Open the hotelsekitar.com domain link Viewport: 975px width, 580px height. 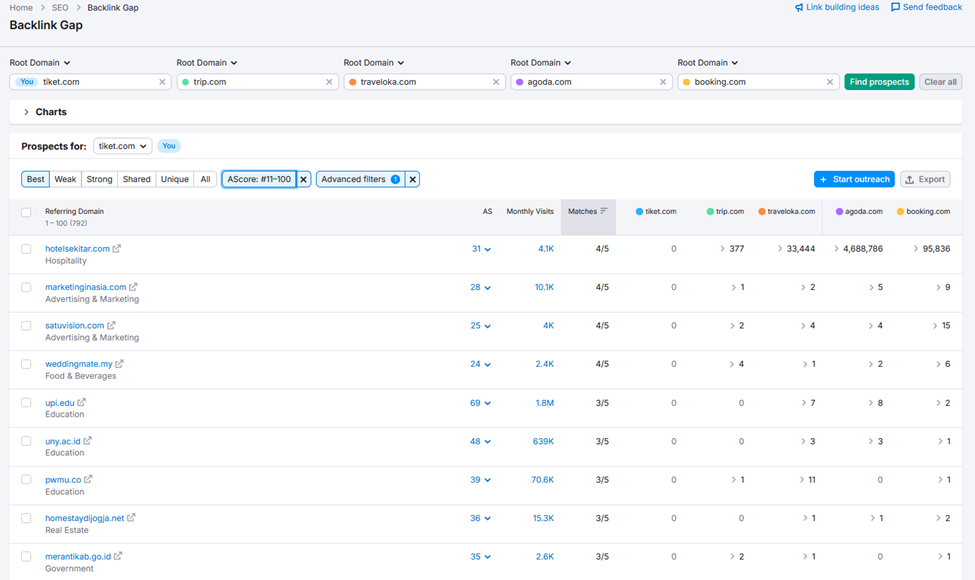[77, 249]
